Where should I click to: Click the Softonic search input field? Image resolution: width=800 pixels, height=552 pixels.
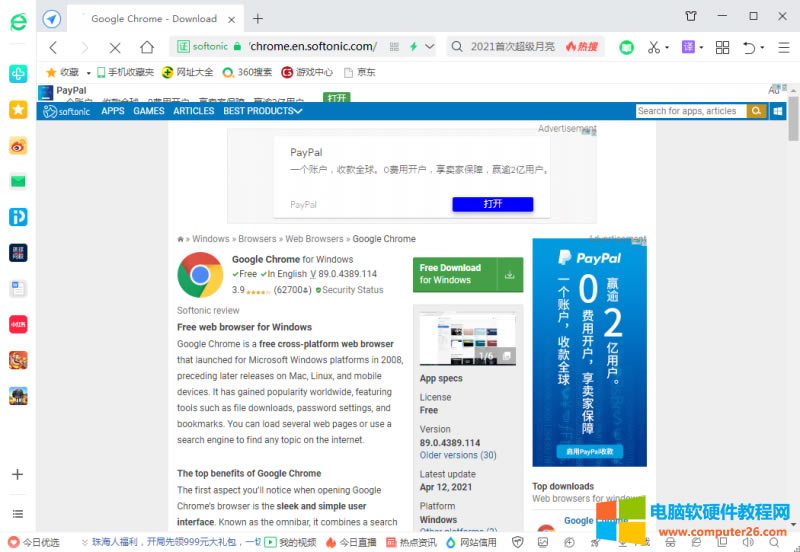[x=690, y=111]
